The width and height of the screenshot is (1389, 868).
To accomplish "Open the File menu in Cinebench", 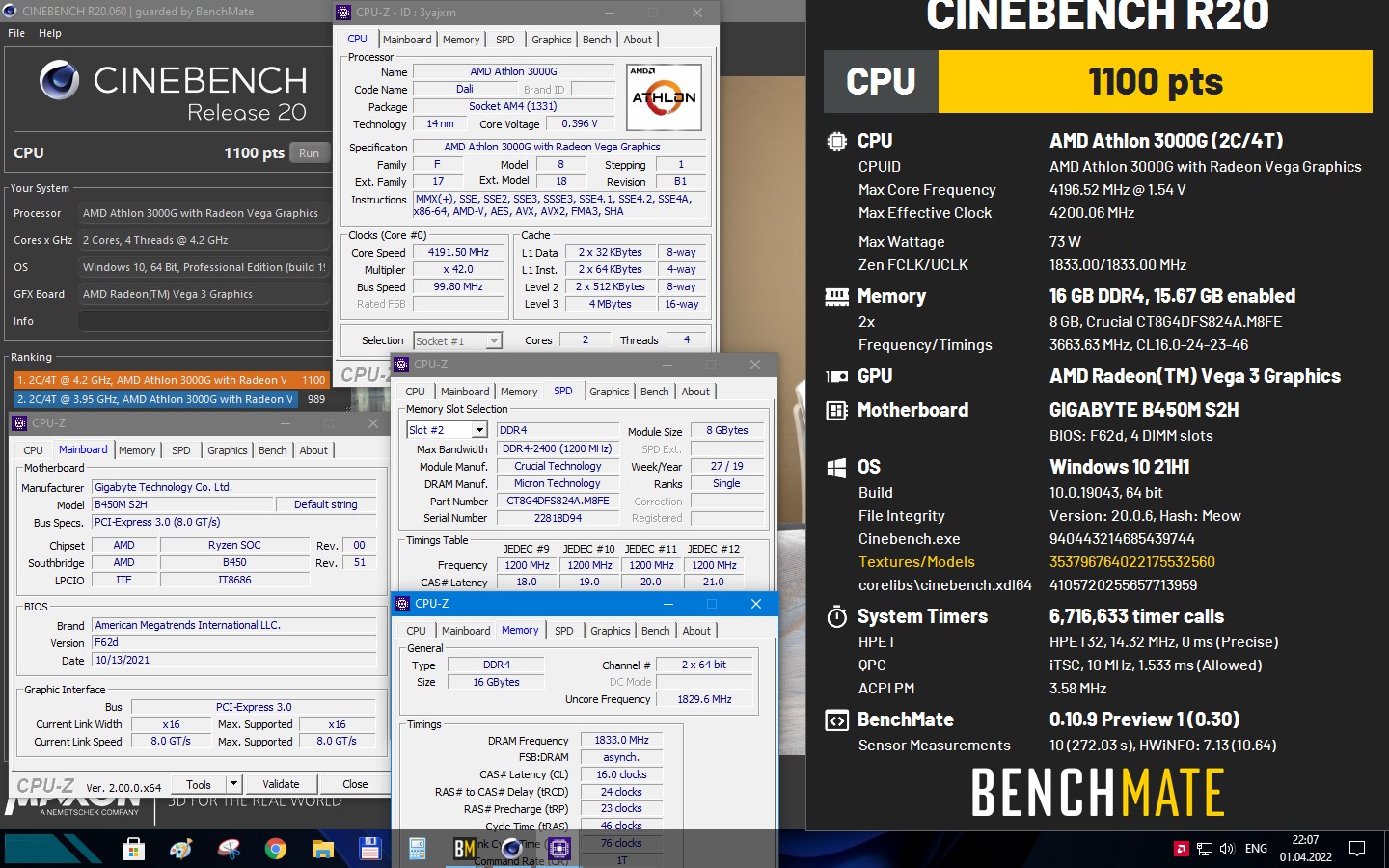I will point(16,33).
